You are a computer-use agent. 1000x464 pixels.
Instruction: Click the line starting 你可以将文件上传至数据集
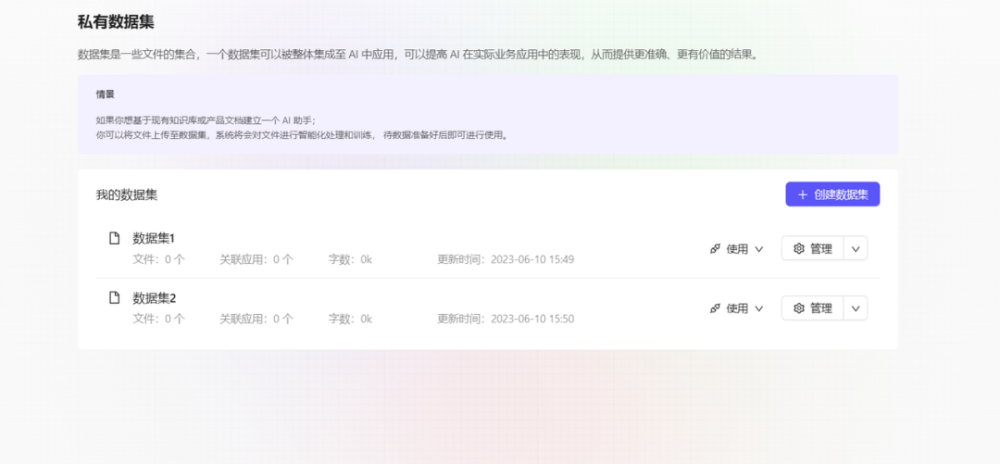(303, 135)
